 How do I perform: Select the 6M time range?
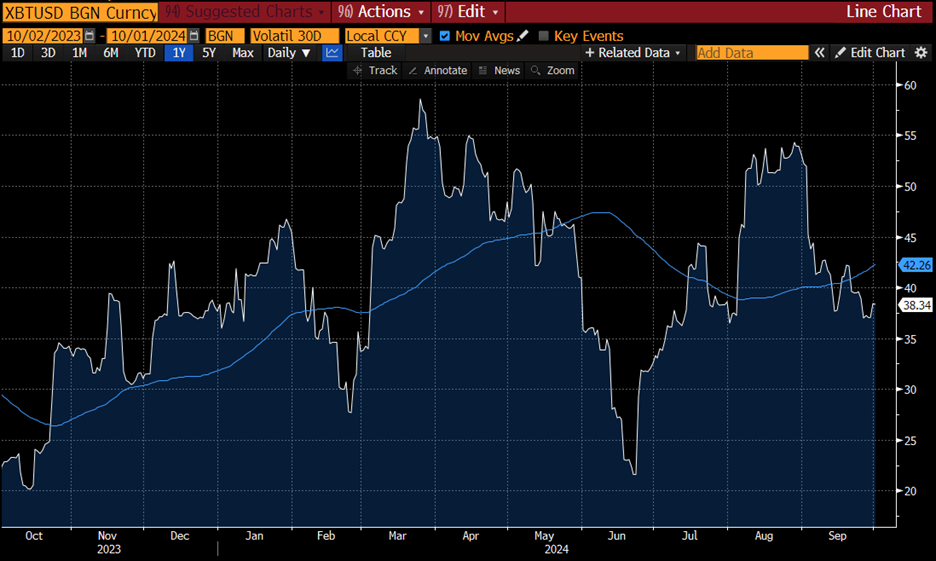point(110,53)
